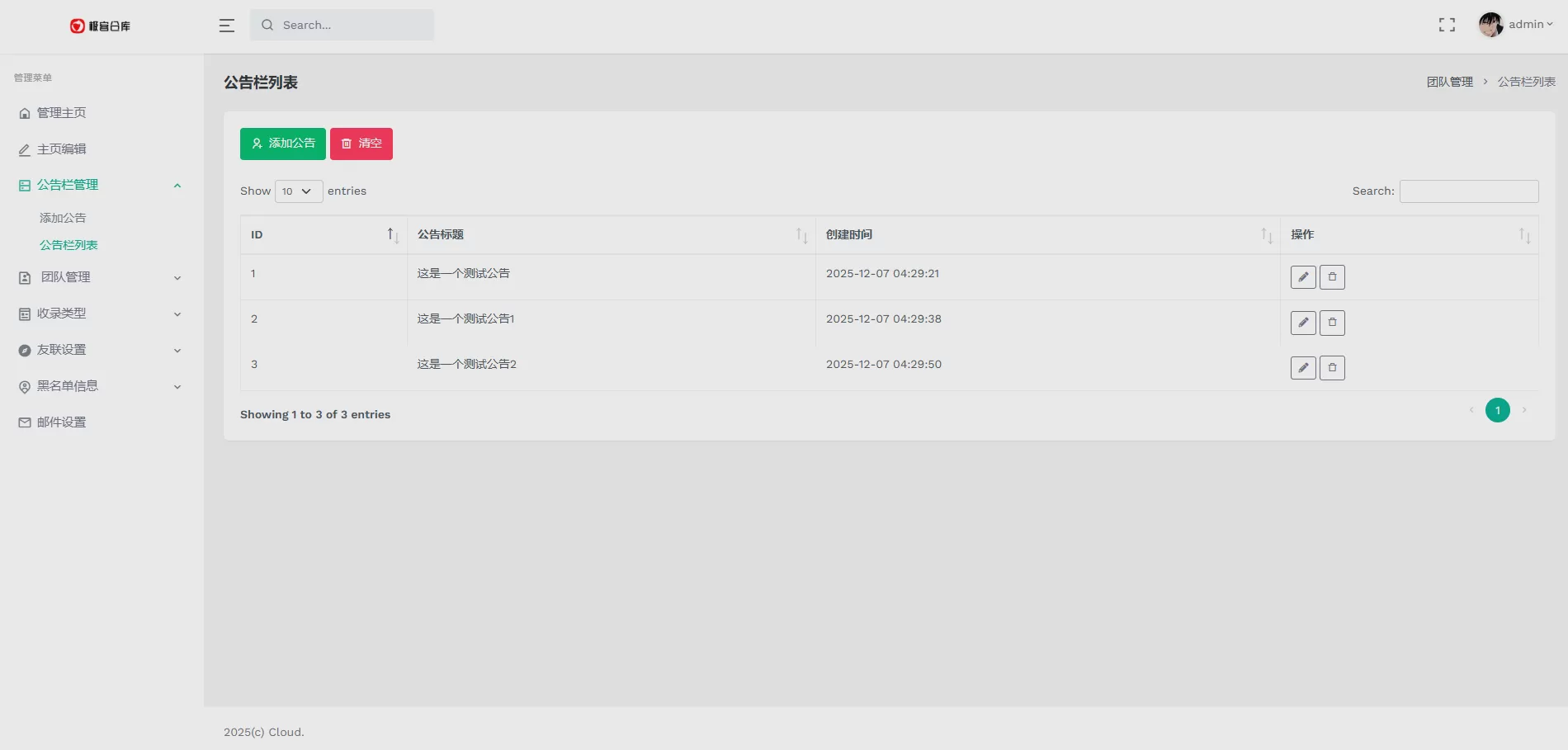Expand the 团队管理 sidebar menu

pos(100,277)
